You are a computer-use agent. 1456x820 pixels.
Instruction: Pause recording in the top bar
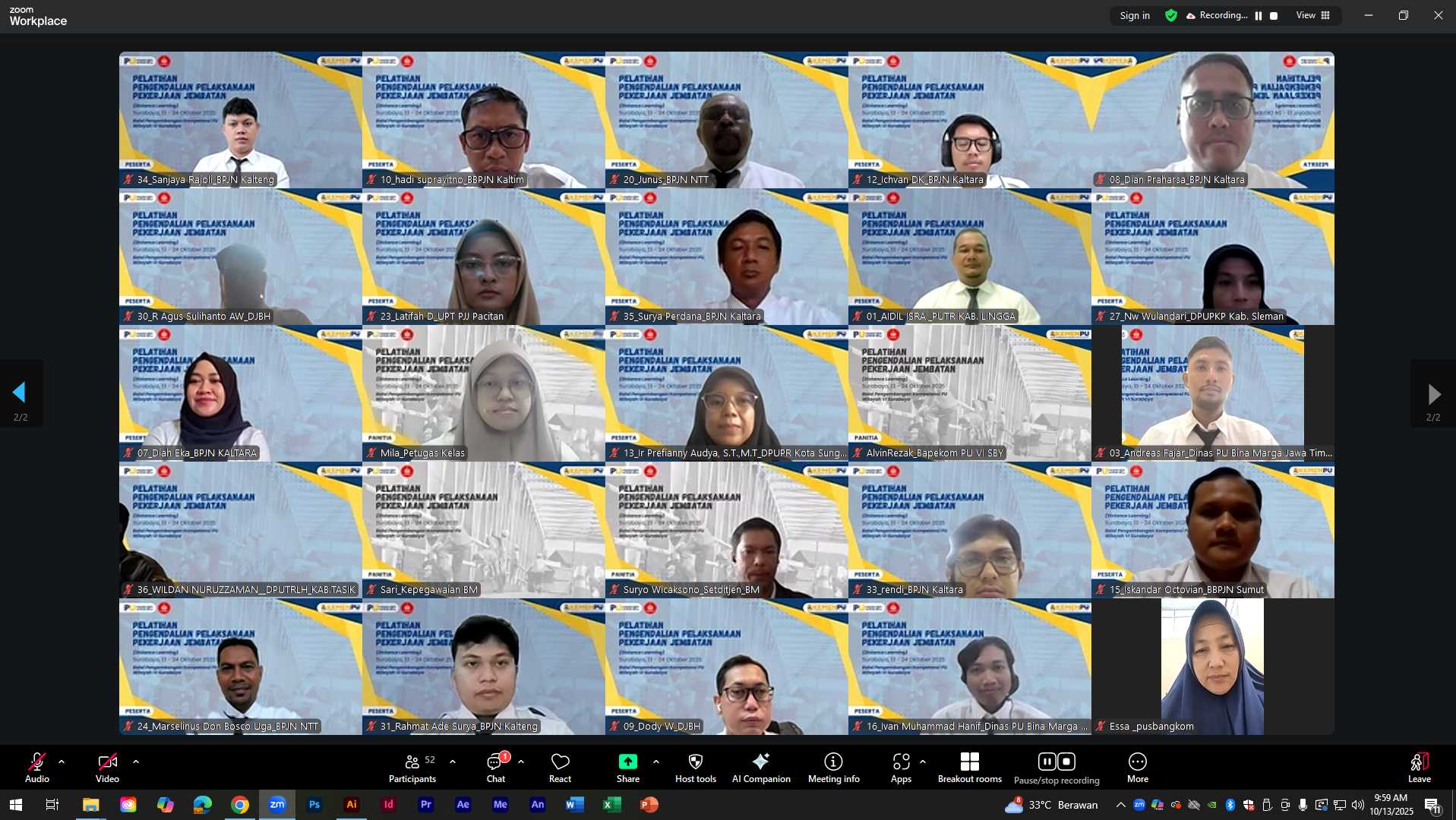[x=1259, y=16]
